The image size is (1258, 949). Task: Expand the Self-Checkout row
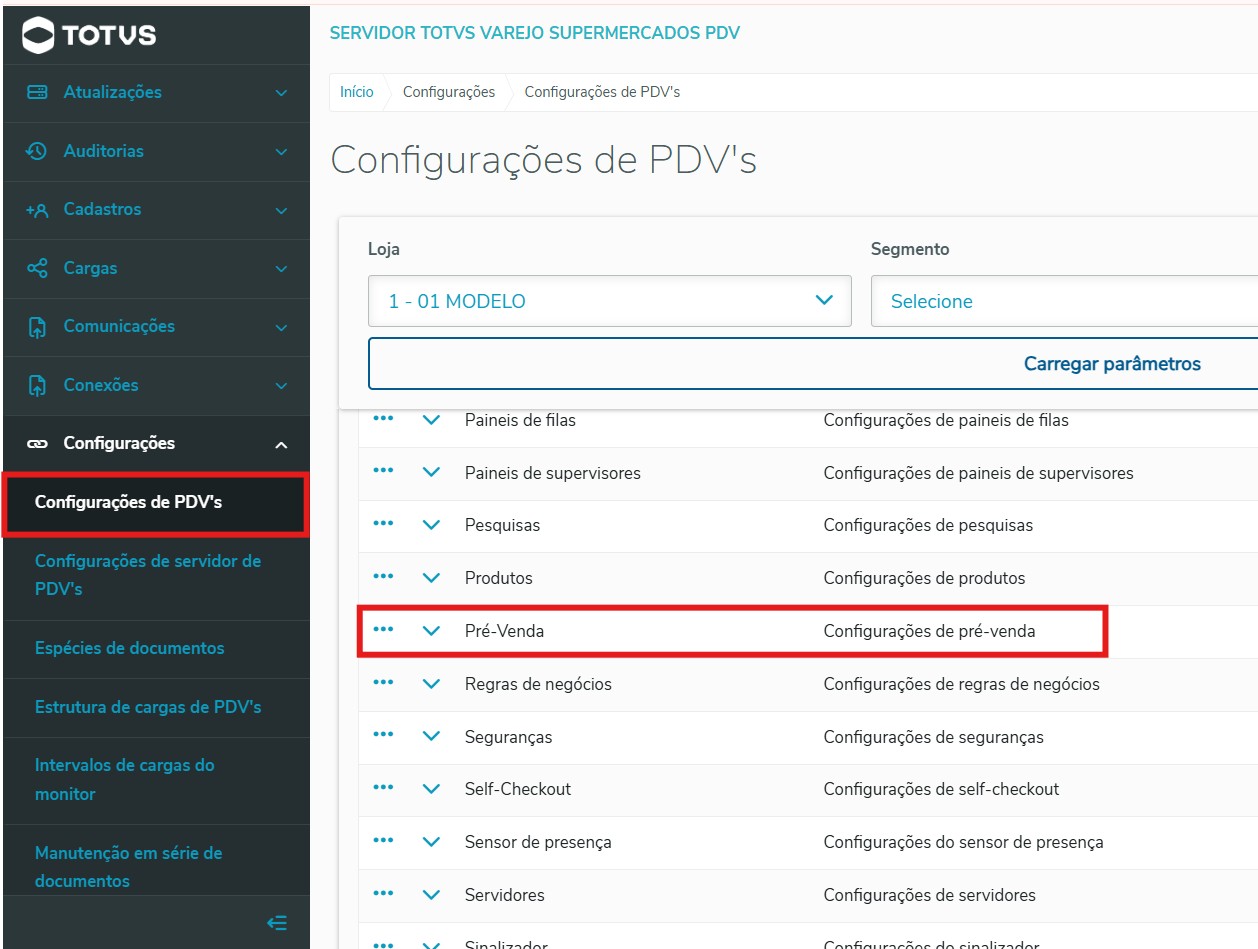(431, 788)
